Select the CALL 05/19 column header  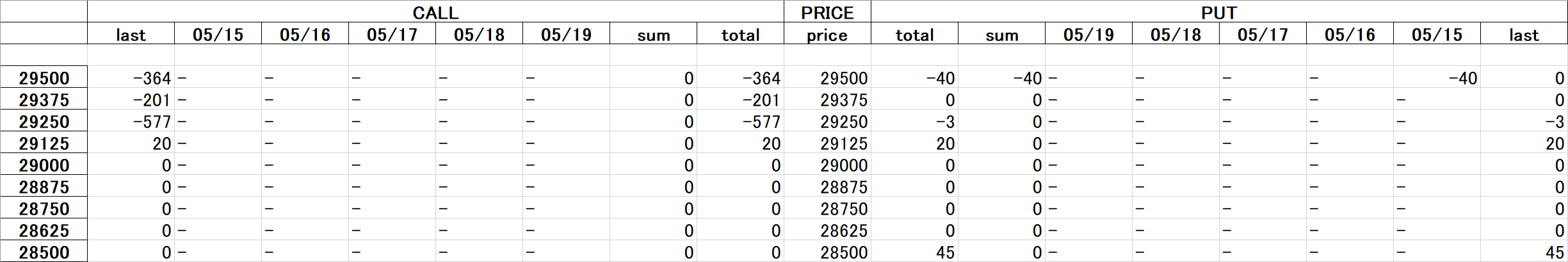pos(566,35)
